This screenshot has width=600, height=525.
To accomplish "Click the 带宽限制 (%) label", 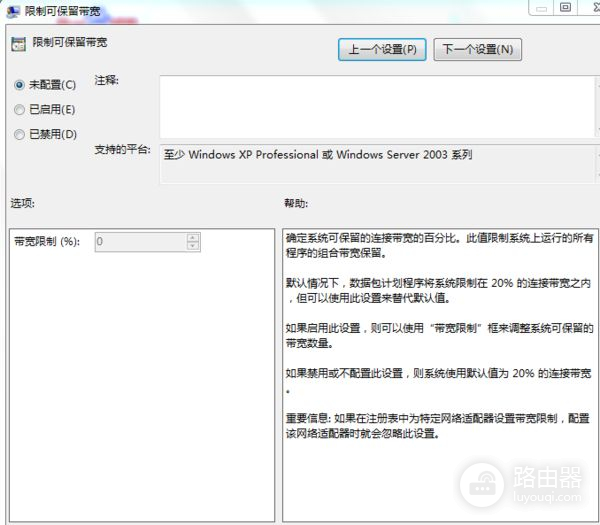I will (x=47, y=241).
